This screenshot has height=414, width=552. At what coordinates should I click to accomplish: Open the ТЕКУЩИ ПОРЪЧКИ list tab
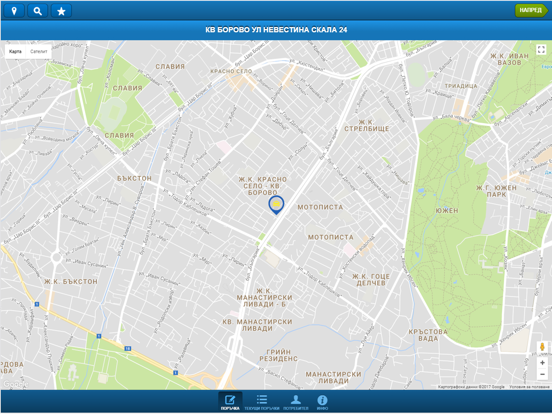pyautogui.click(x=262, y=402)
